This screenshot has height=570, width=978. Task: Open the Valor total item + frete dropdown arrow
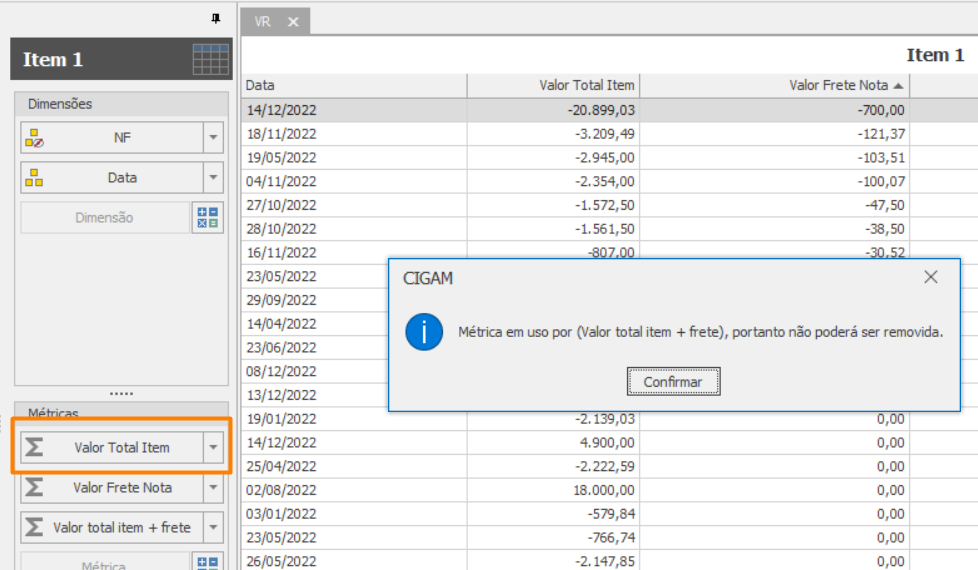coord(213,527)
